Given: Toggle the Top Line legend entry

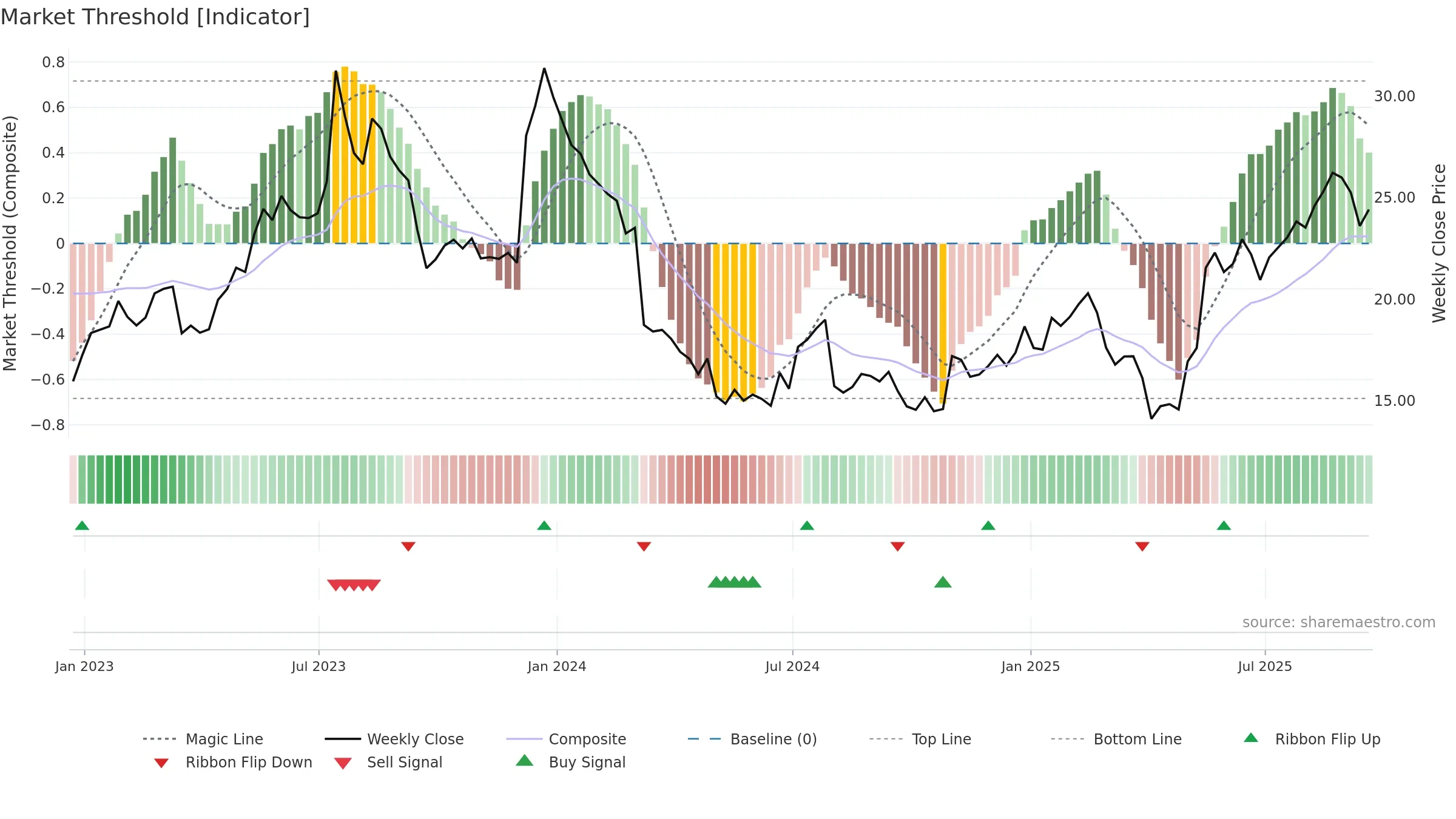Looking at the screenshot, I should [x=920, y=739].
